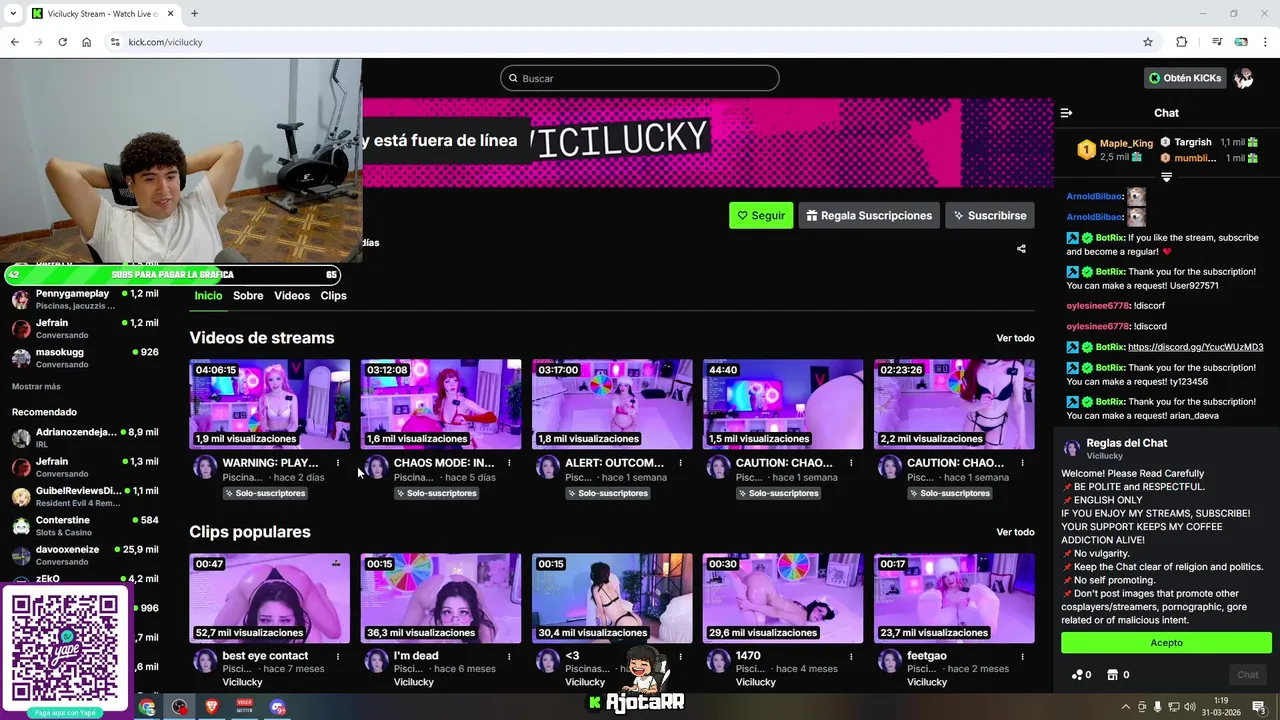Reload the kick.com page

[62, 42]
